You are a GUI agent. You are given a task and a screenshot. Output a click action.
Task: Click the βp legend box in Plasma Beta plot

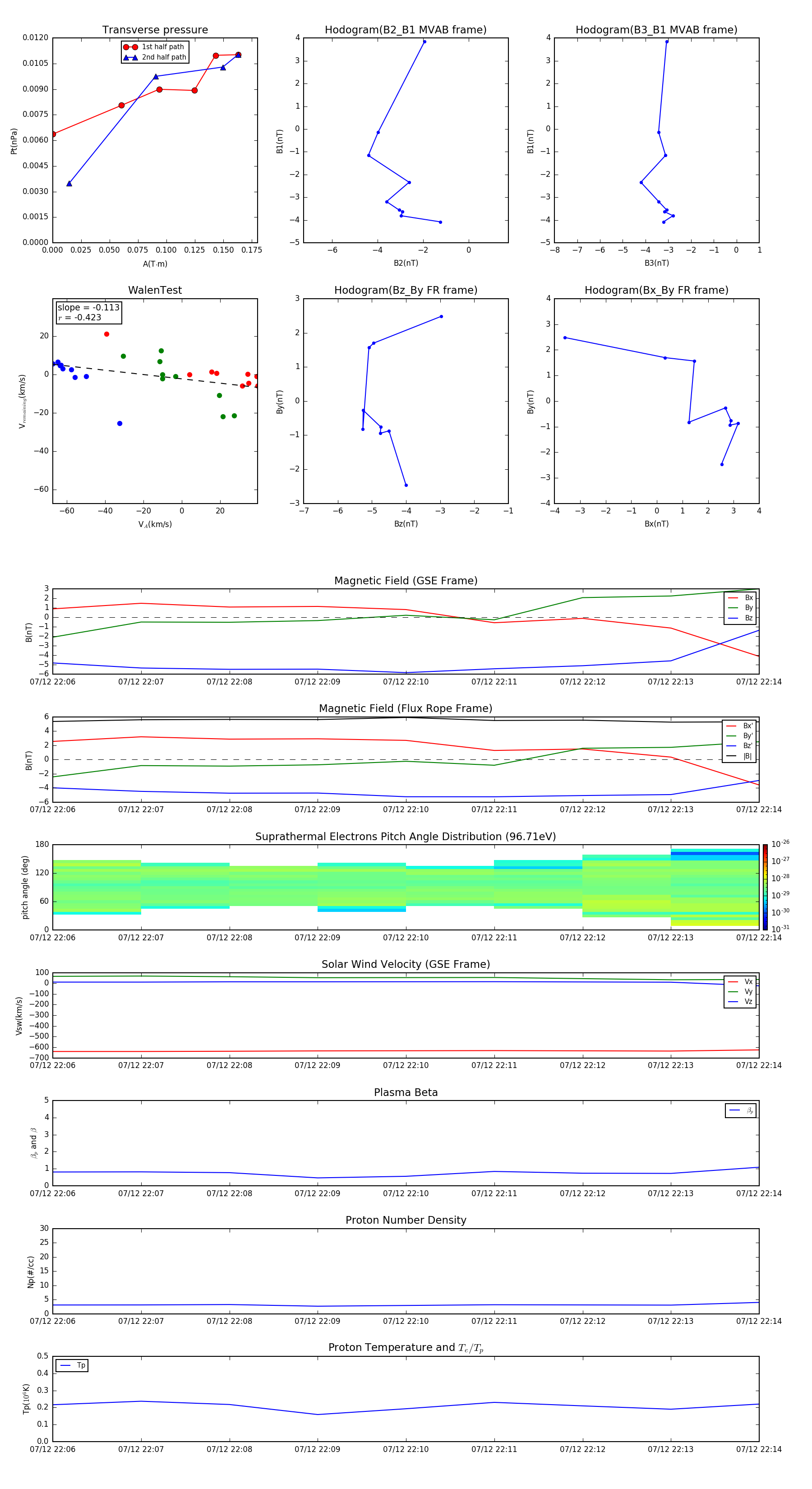point(740,1110)
